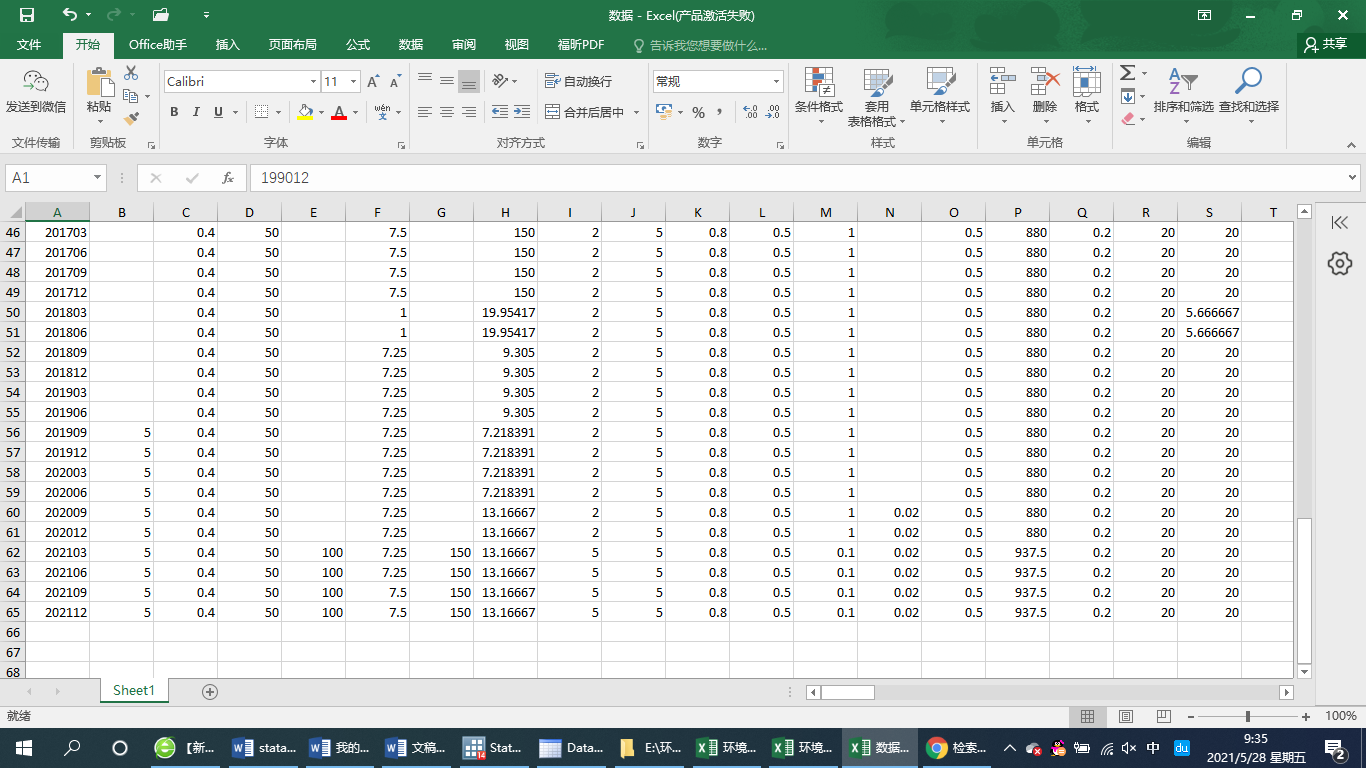Select the Sheet1 tab

coord(134,691)
